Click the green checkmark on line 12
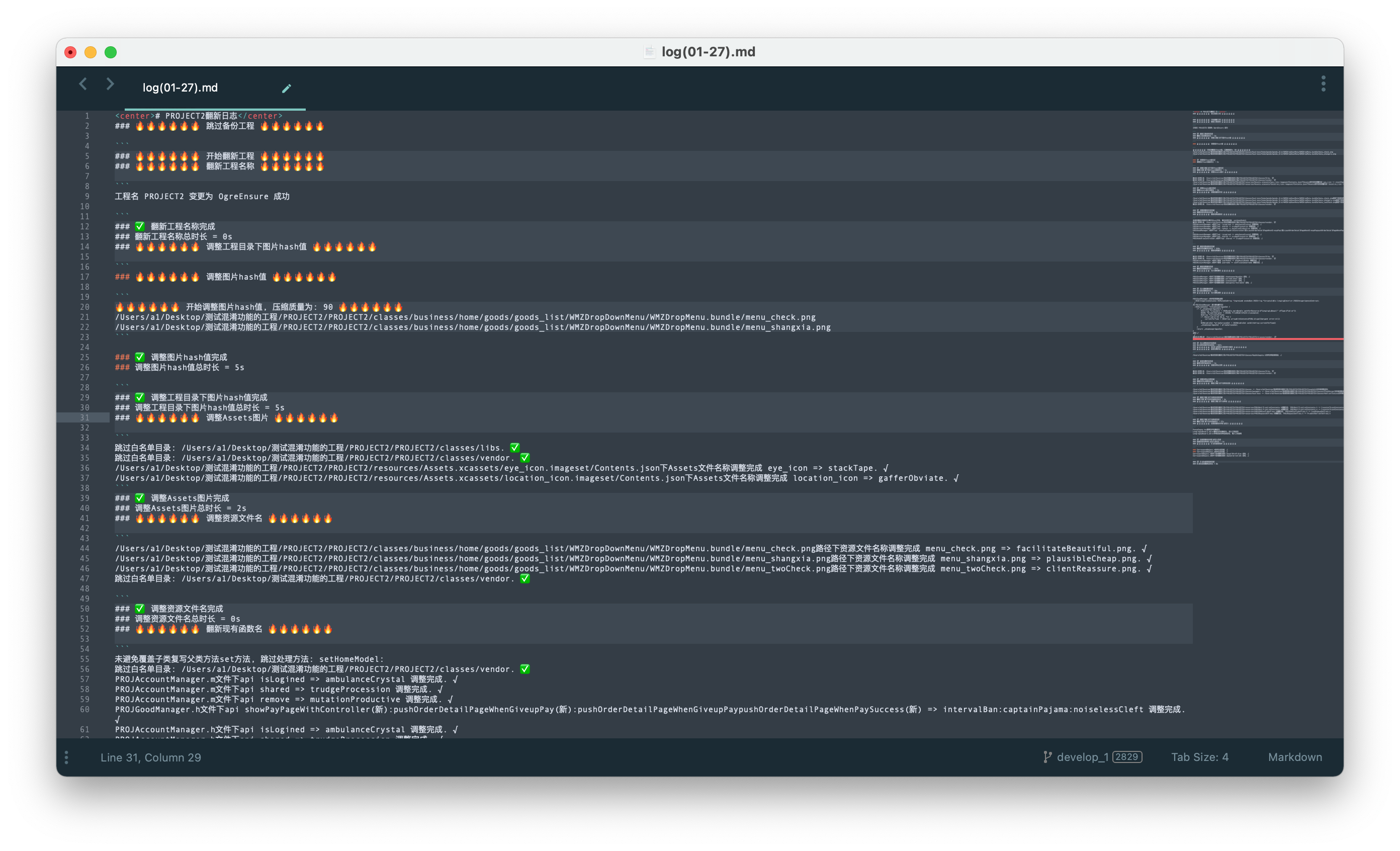 tap(140, 226)
